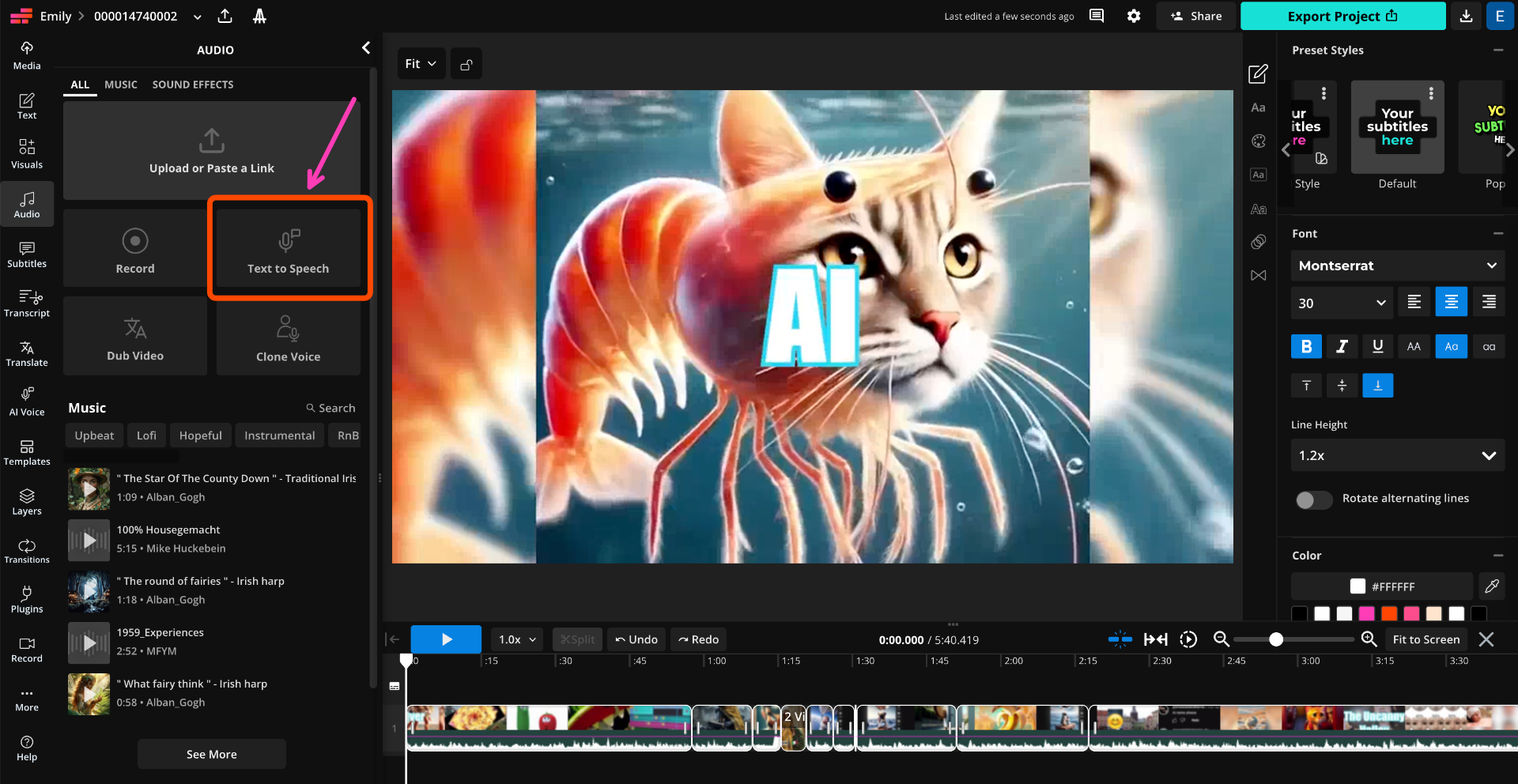The image size is (1518, 784).
Task: Toggle underline text style
Action: (x=1377, y=346)
